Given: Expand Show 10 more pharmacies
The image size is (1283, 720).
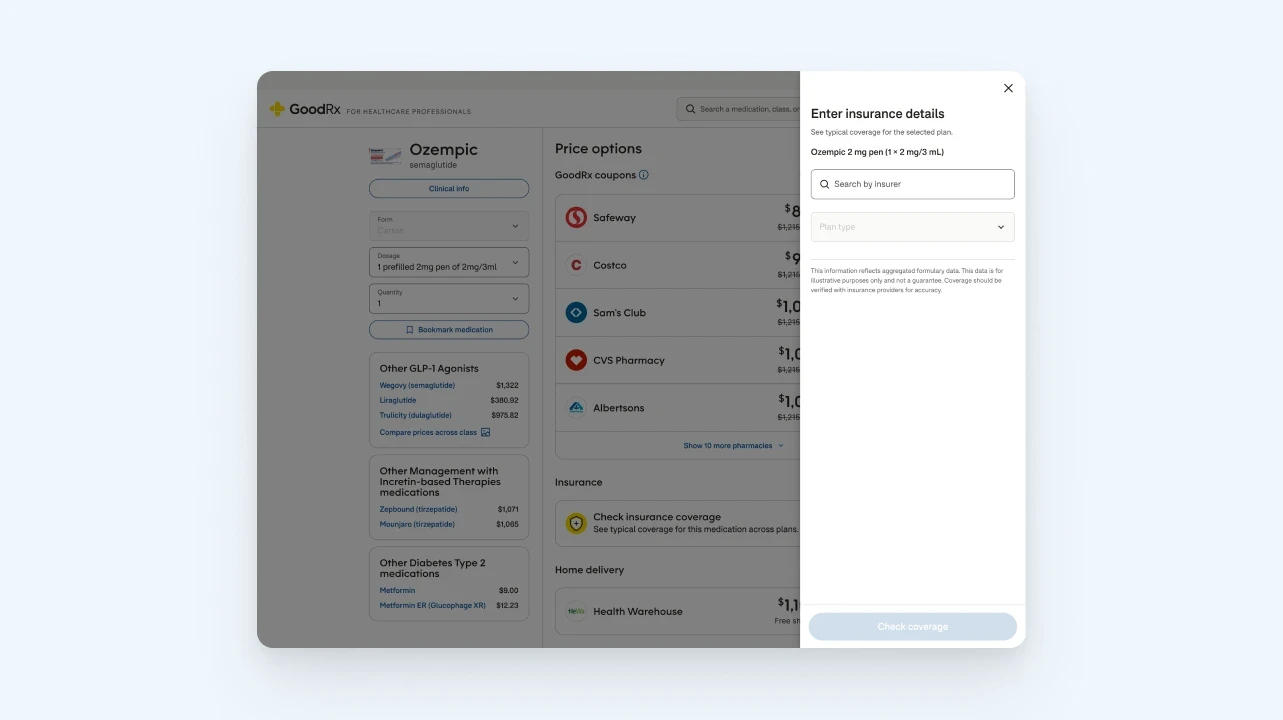Looking at the screenshot, I should (x=733, y=446).
